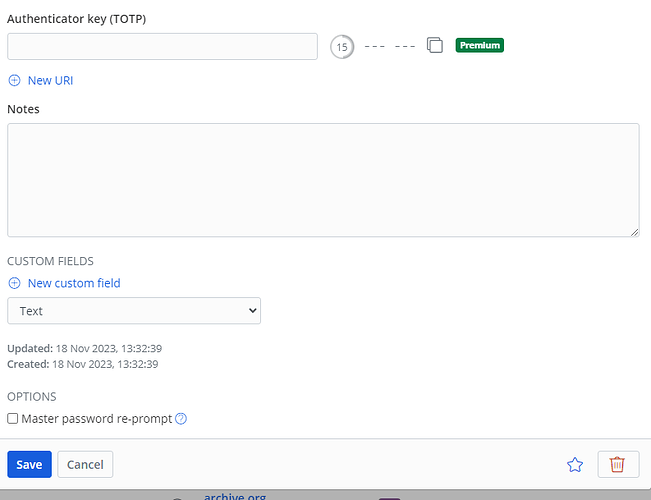Click the New URI plus icon
This screenshot has width=651, height=500.
point(15,80)
